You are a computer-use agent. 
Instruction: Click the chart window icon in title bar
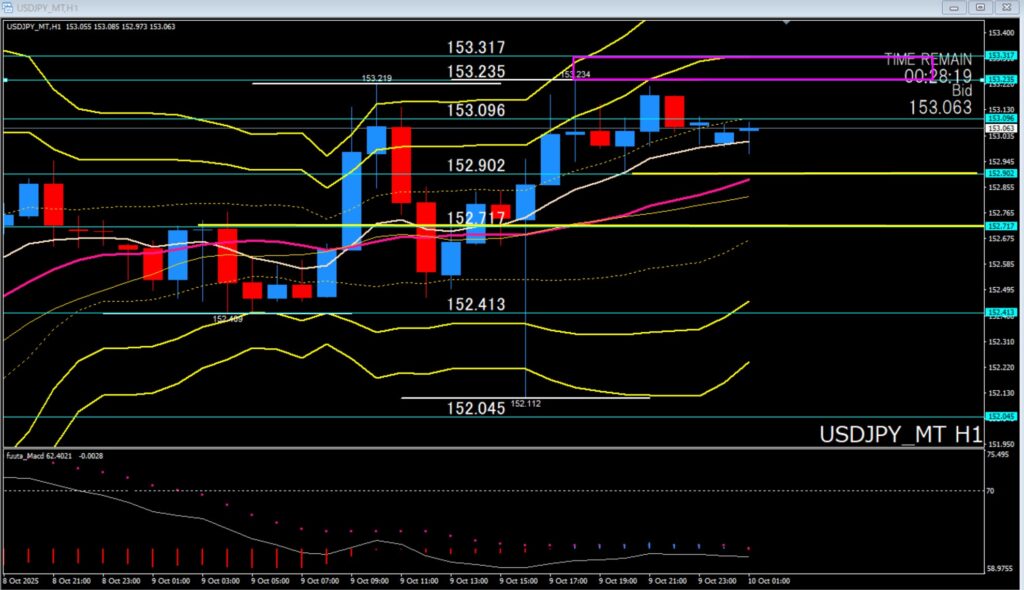coord(7,7)
